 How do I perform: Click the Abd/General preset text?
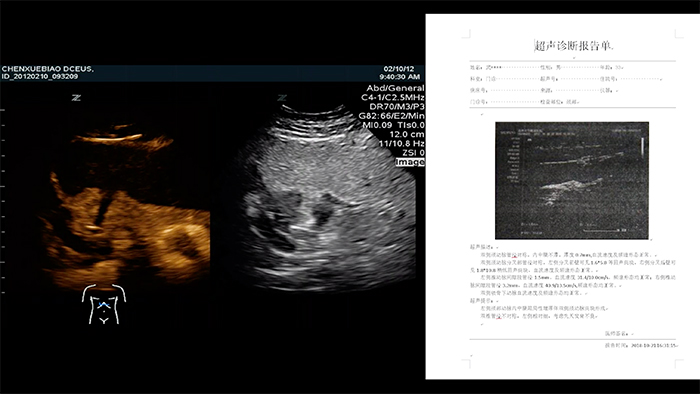point(395,88)
